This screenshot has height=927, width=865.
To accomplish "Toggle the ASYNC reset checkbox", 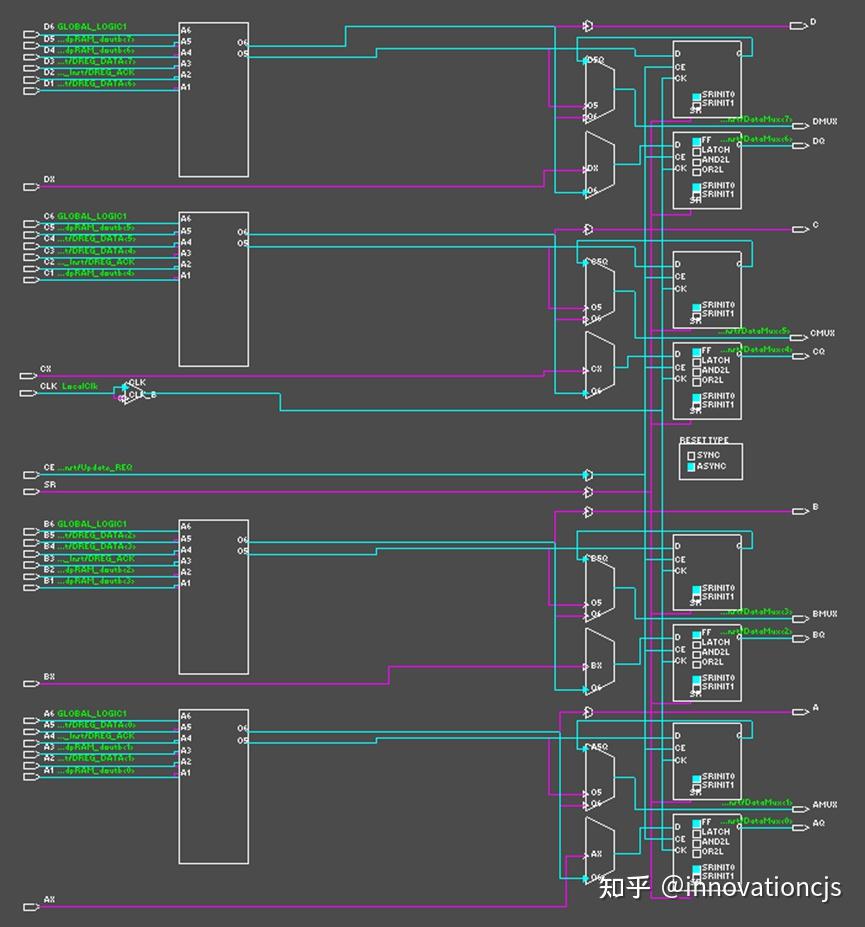I will (x=690, y=466).
